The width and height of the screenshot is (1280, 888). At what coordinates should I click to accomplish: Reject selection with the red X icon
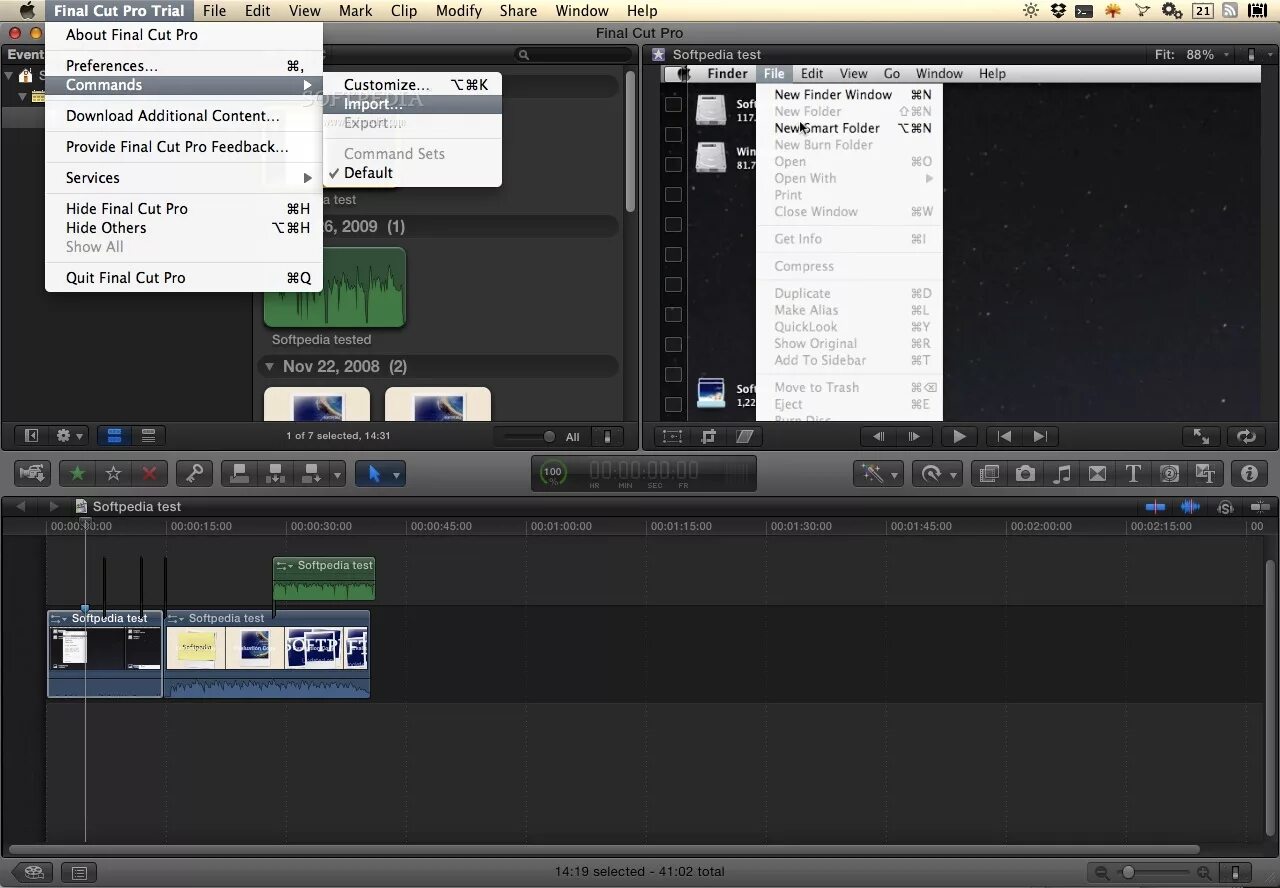(x=149, y=473)
